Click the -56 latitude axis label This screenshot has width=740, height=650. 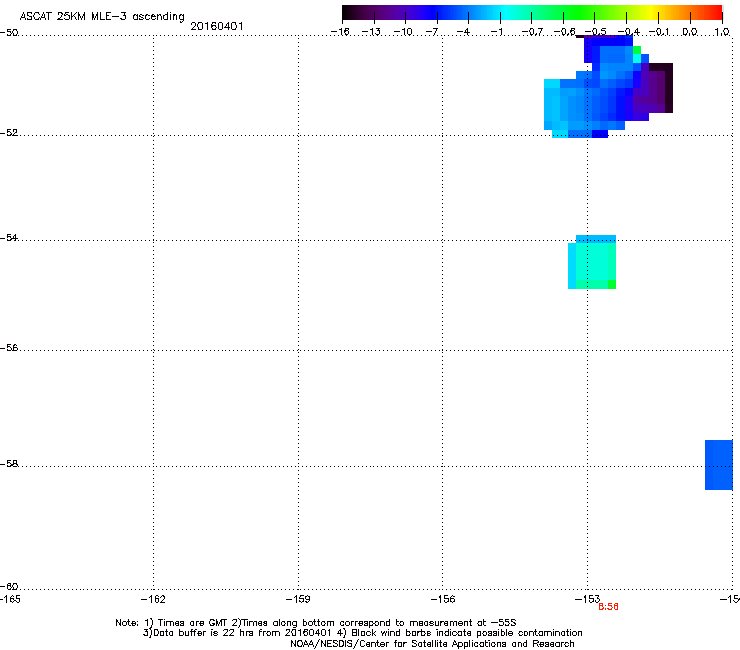click(9, 347)
